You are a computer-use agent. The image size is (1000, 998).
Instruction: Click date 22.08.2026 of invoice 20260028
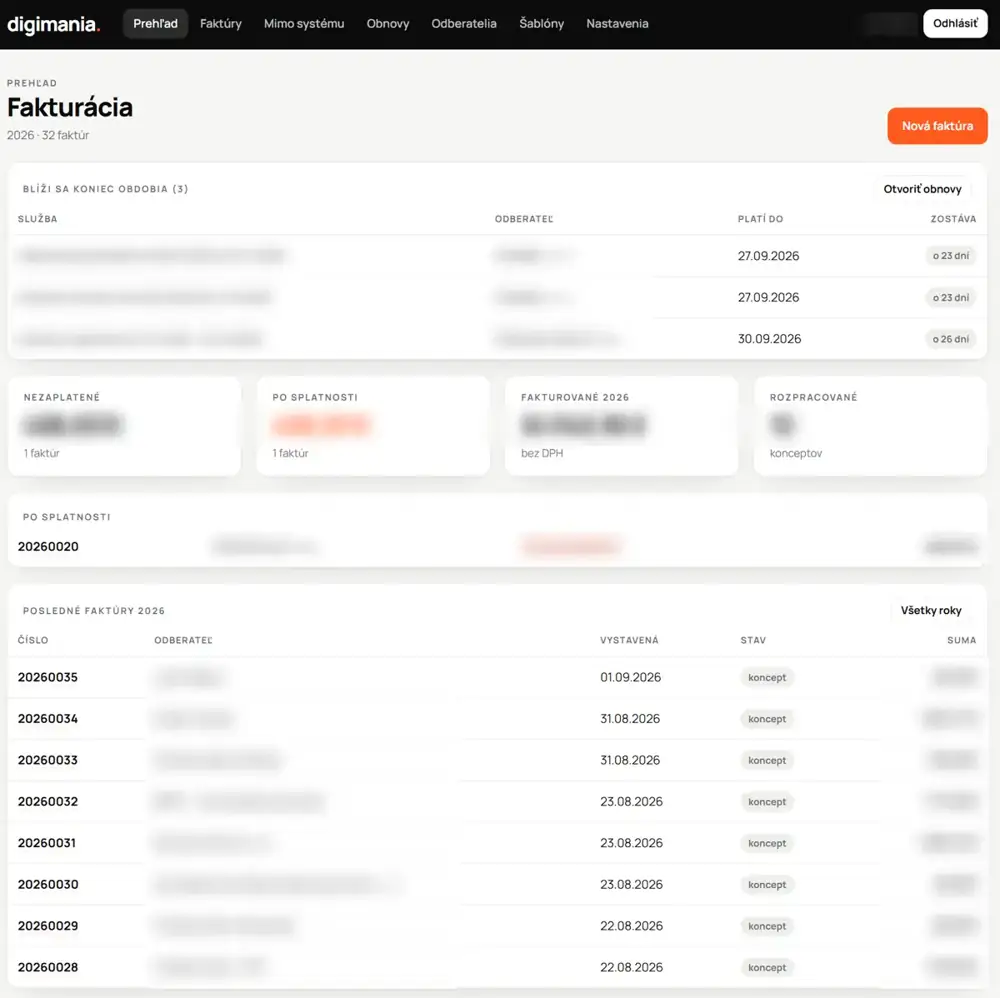point(631,967)
